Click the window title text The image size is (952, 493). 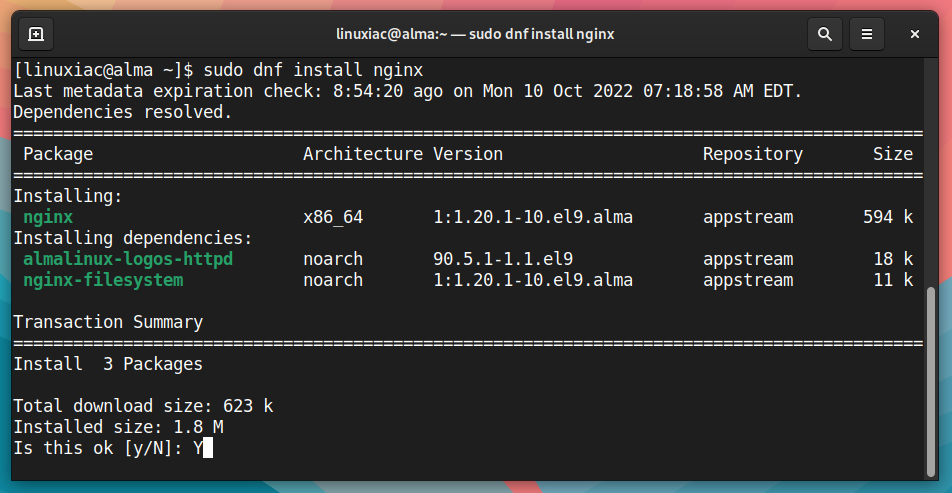tap(475, 34)
